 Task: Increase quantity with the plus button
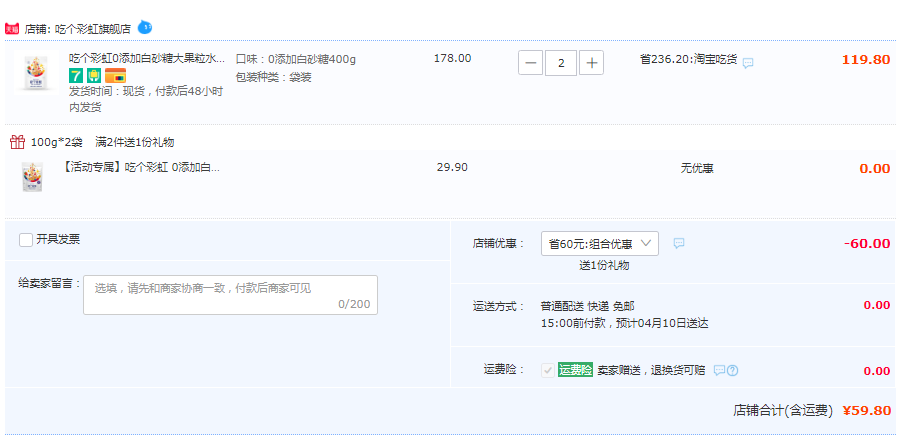[x=591, y=63]
